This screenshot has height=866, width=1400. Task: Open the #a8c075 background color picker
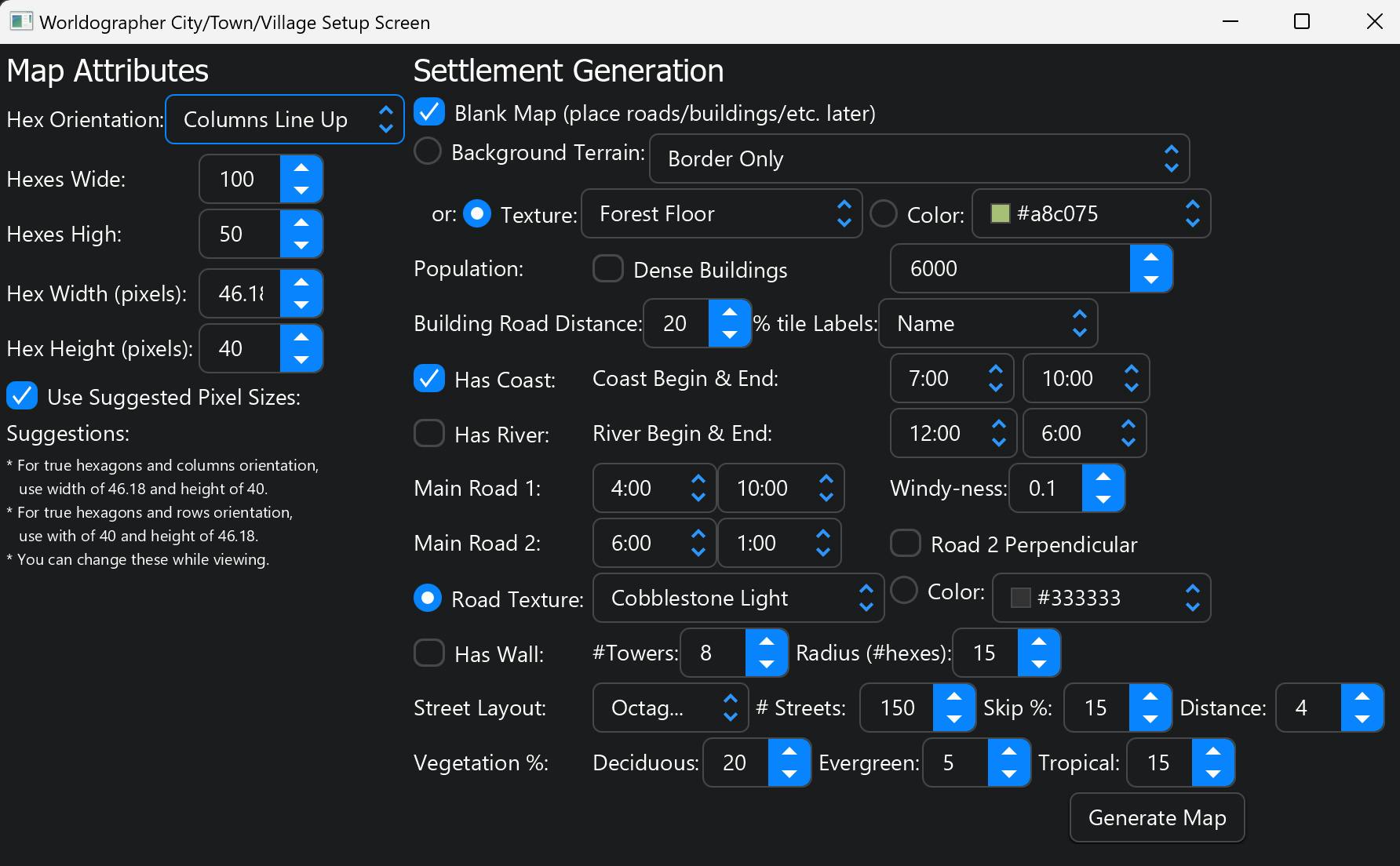(x=1091, y=213)
